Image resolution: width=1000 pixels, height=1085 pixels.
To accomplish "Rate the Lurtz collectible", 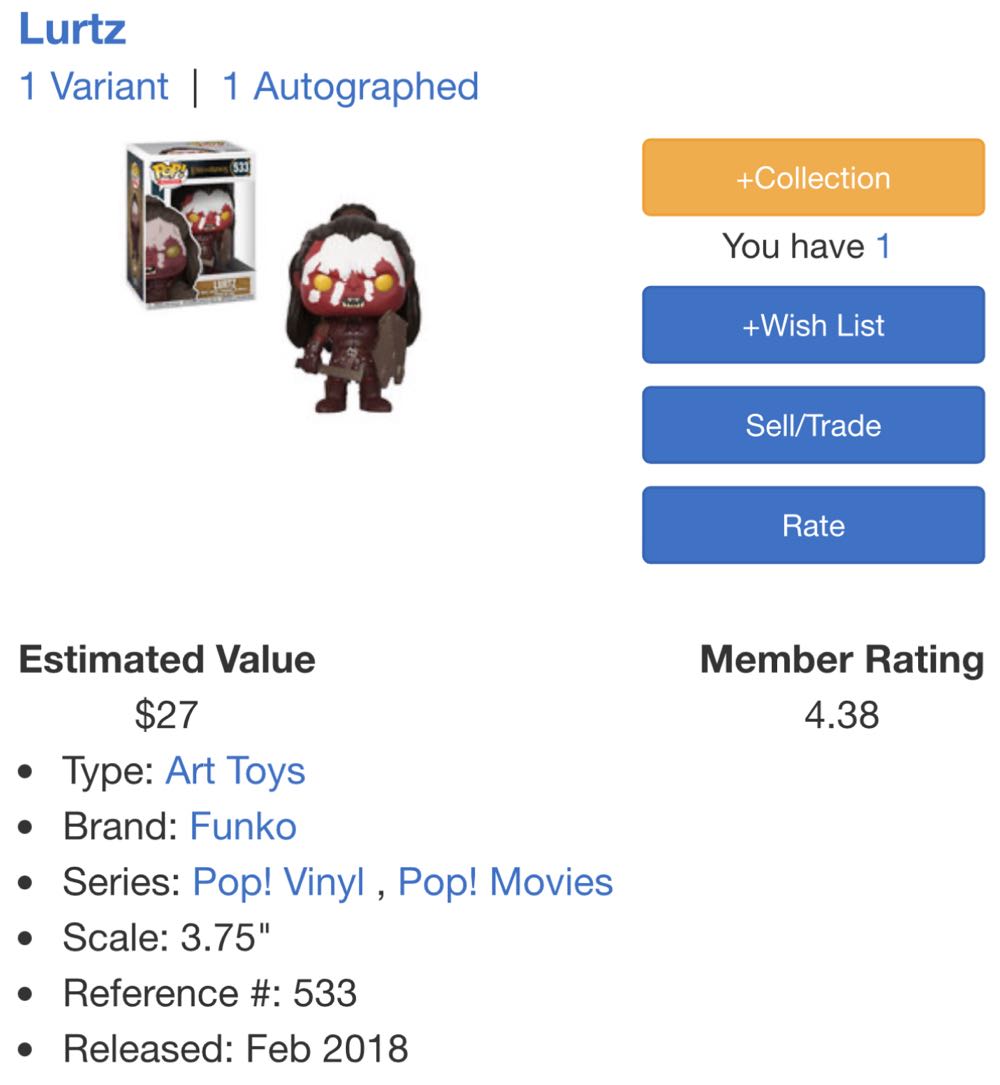I will (x=812, y=524).
